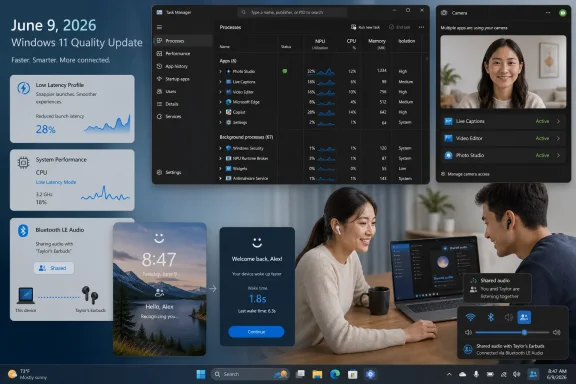Image resolution: width=576 pixels, height=384 pixels.
Task: Click the Low Latency Mode link
Action: (x=56, y=182)
